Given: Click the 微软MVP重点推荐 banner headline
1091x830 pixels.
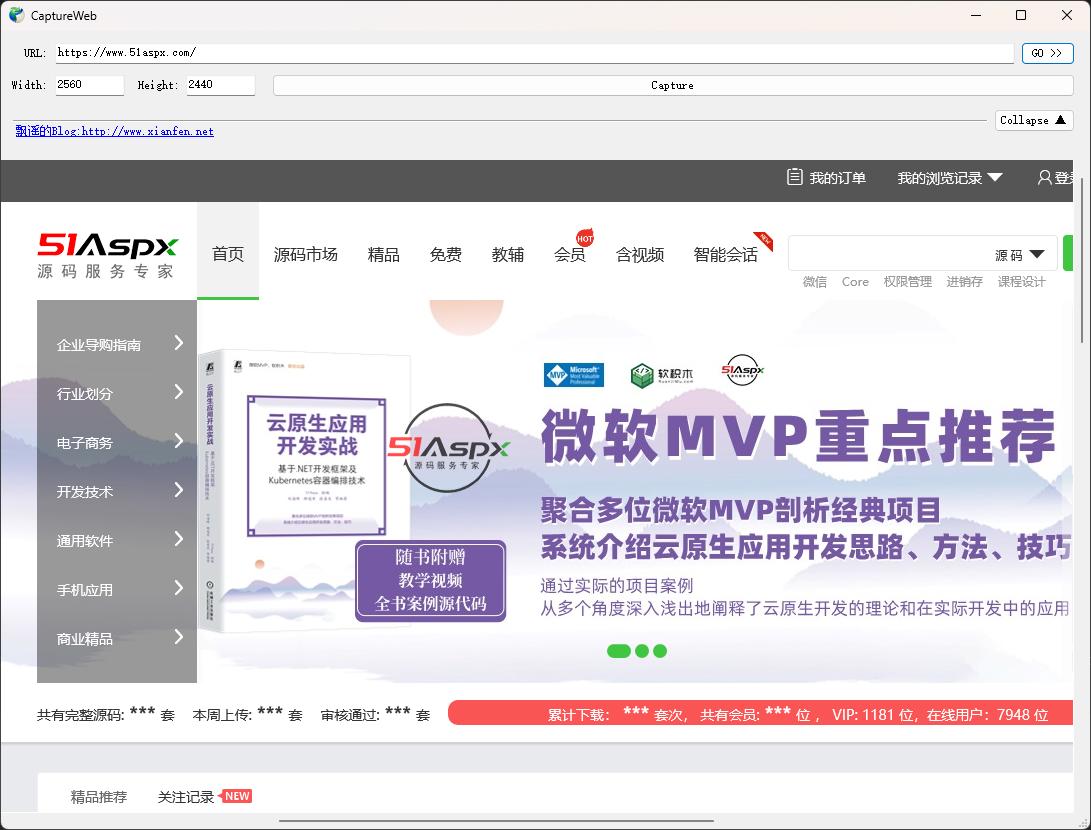Looking at the screenshot, I should 799,436.
